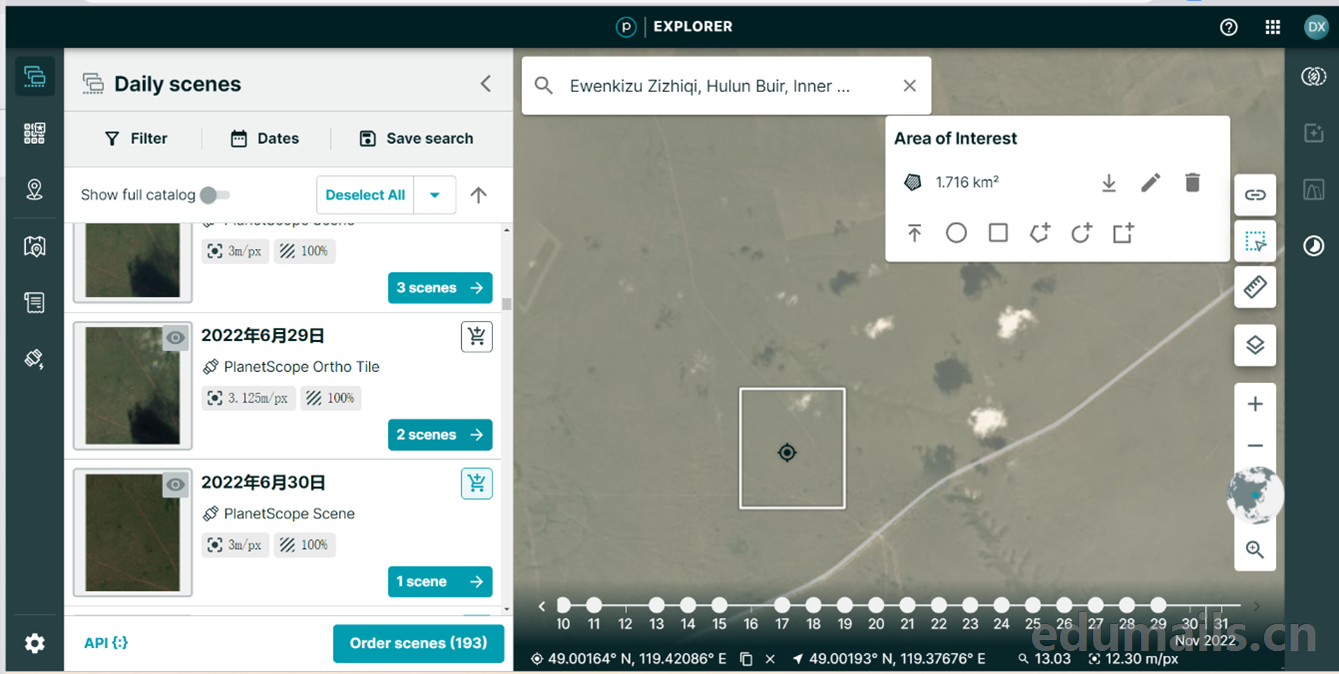Open the Dates selector
This screenshot has height=674, width=1339.
point(265,139)
